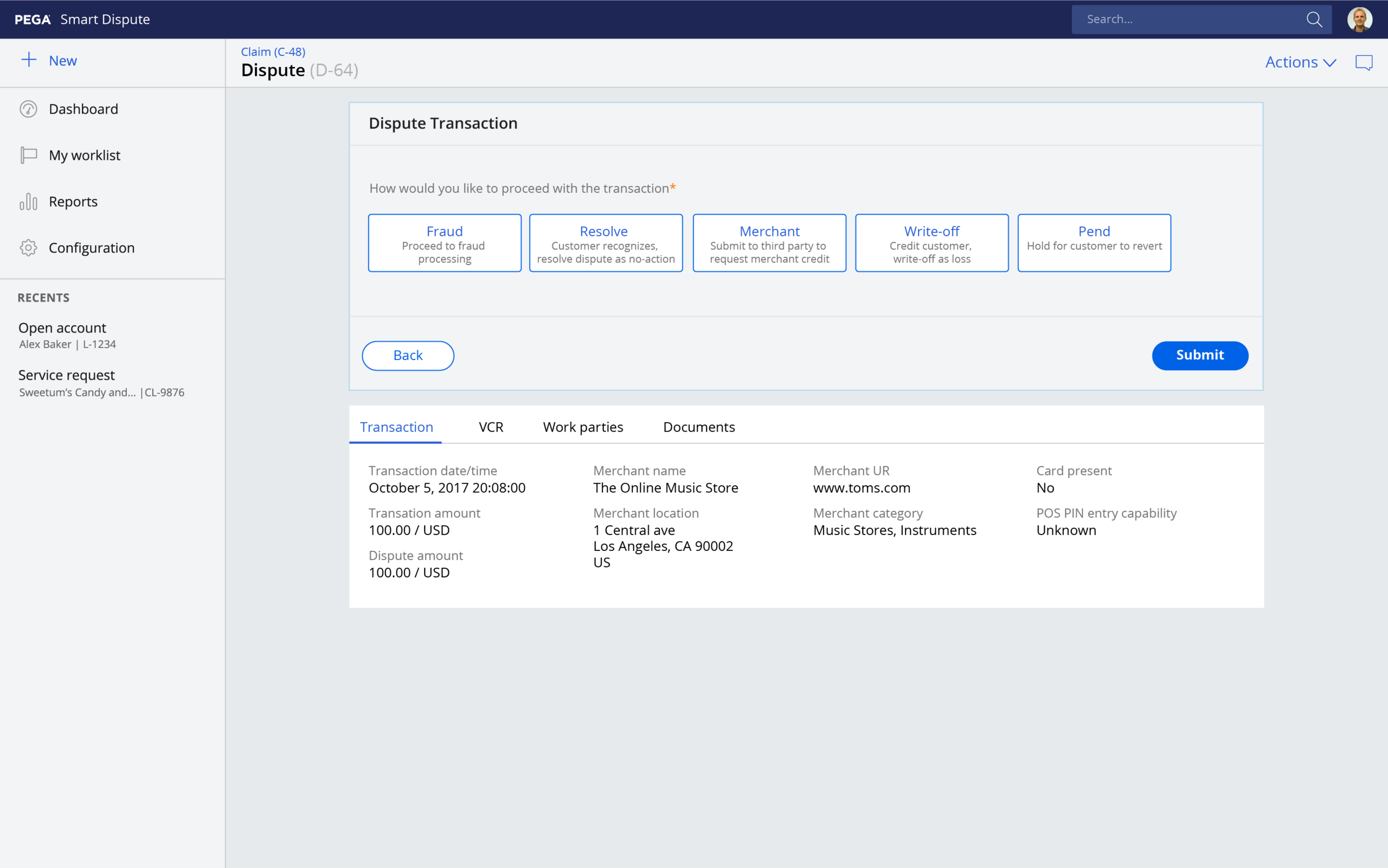Click the user profile avatar
This screenshot has width=1388, height=868.
point(1359,20)
